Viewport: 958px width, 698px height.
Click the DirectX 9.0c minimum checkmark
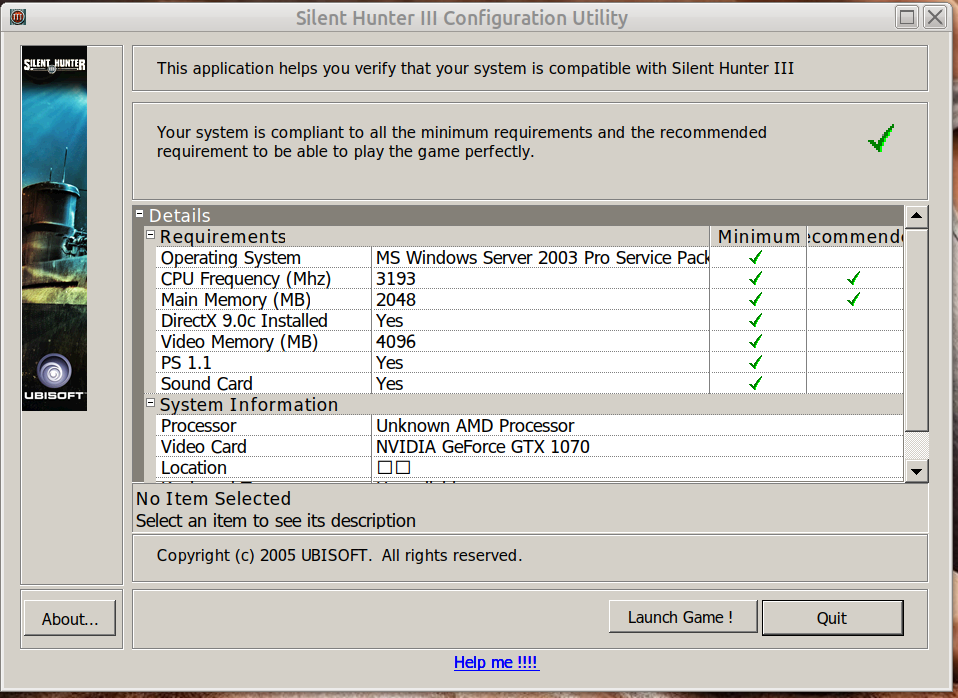click(756, 320)
